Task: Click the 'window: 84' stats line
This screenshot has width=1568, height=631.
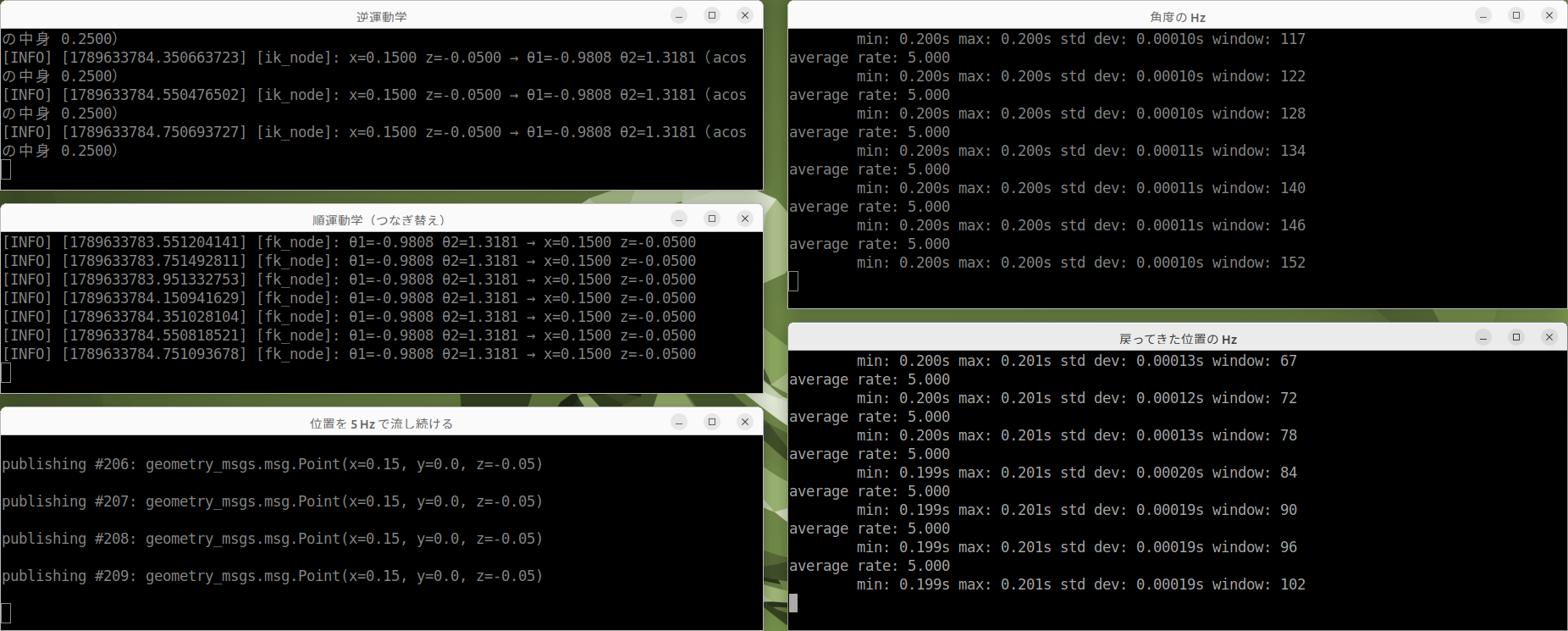Action: [1077, 473]
